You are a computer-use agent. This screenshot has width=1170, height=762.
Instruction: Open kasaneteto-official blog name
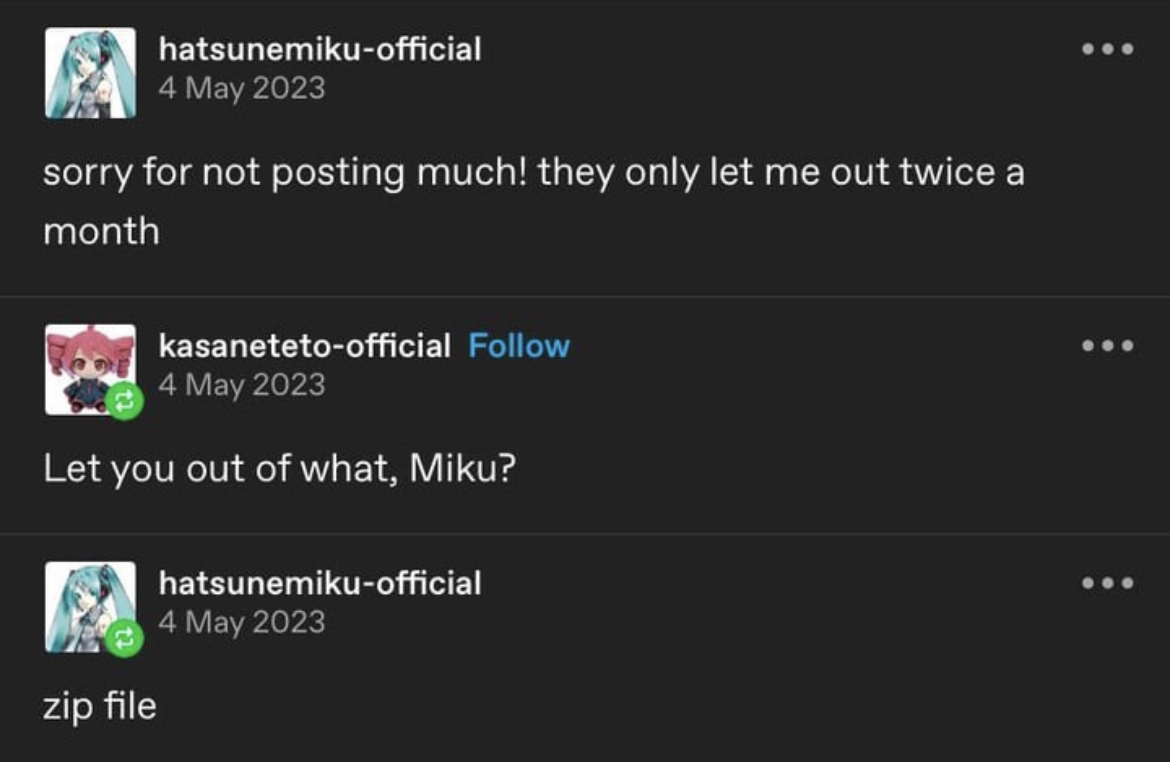click(x=304, y=346)
